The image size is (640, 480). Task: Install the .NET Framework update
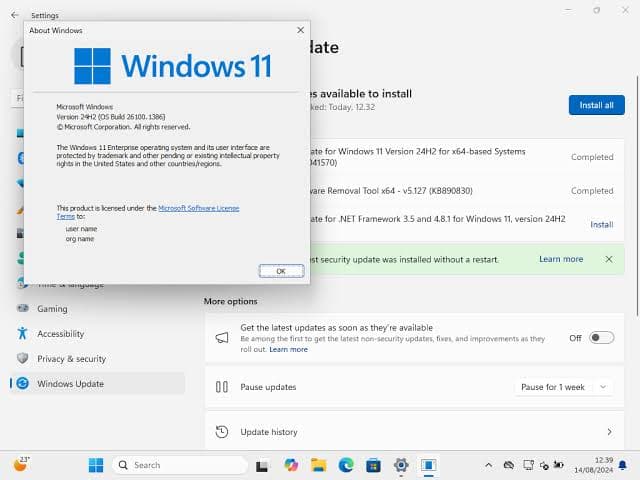602,224
